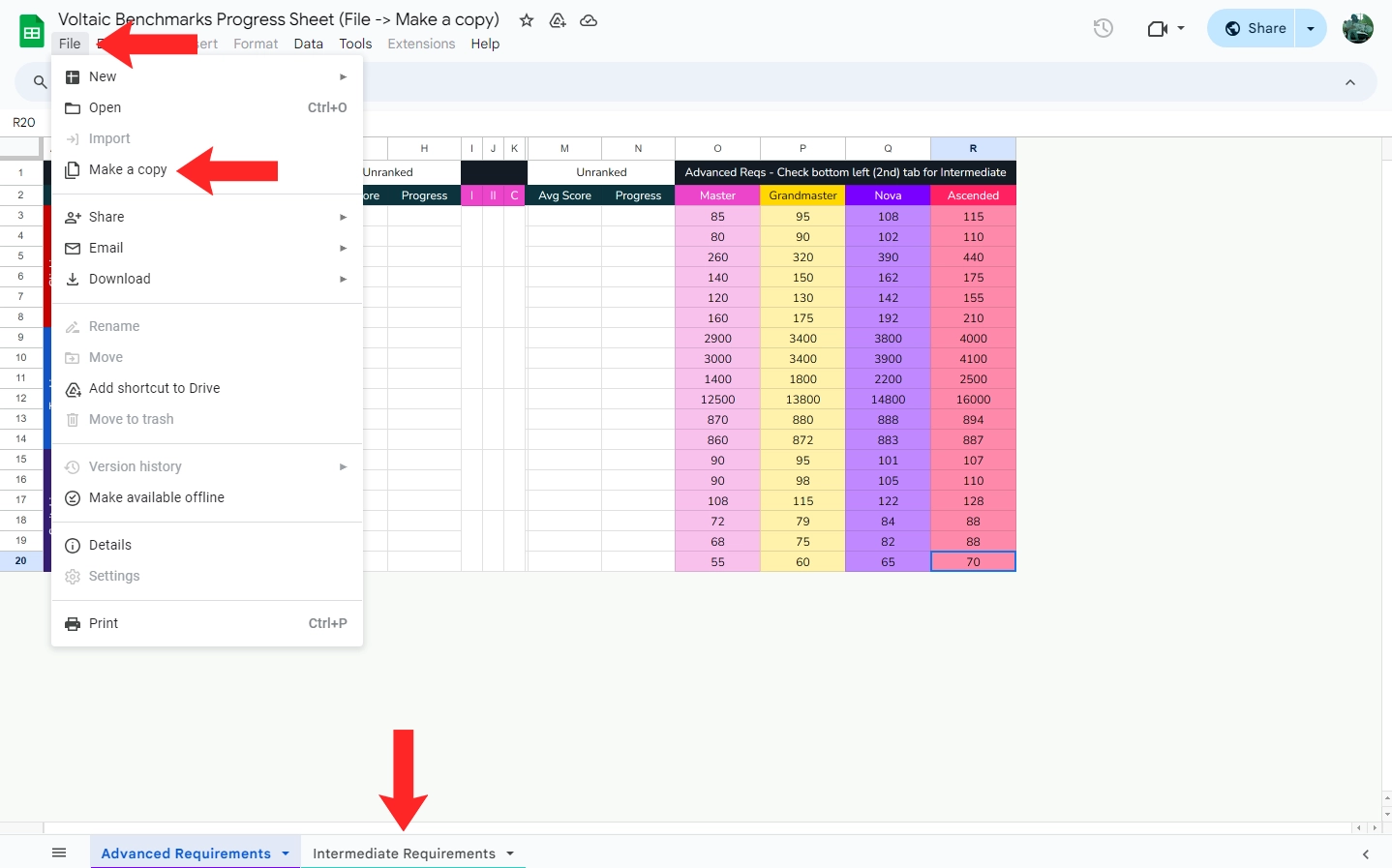Click the yellow Grandmaster header cell
1392x868 pixels.
802,195
